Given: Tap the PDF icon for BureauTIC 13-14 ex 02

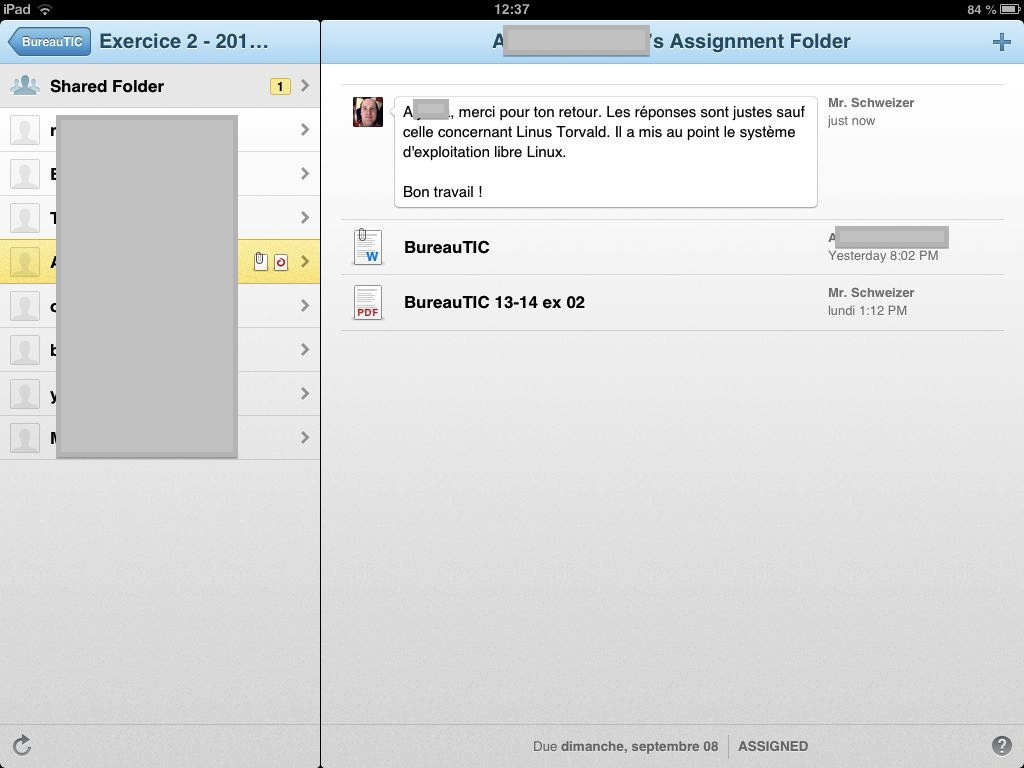Looking at the screenshot, I should point(367,302).
